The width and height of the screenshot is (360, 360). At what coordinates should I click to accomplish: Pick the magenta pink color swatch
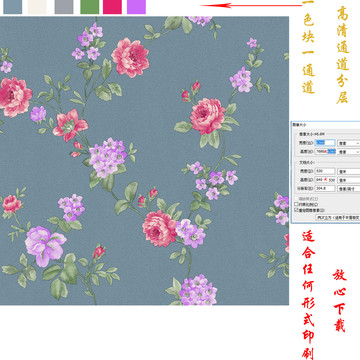pyautogui.click(x=112, y=7)
